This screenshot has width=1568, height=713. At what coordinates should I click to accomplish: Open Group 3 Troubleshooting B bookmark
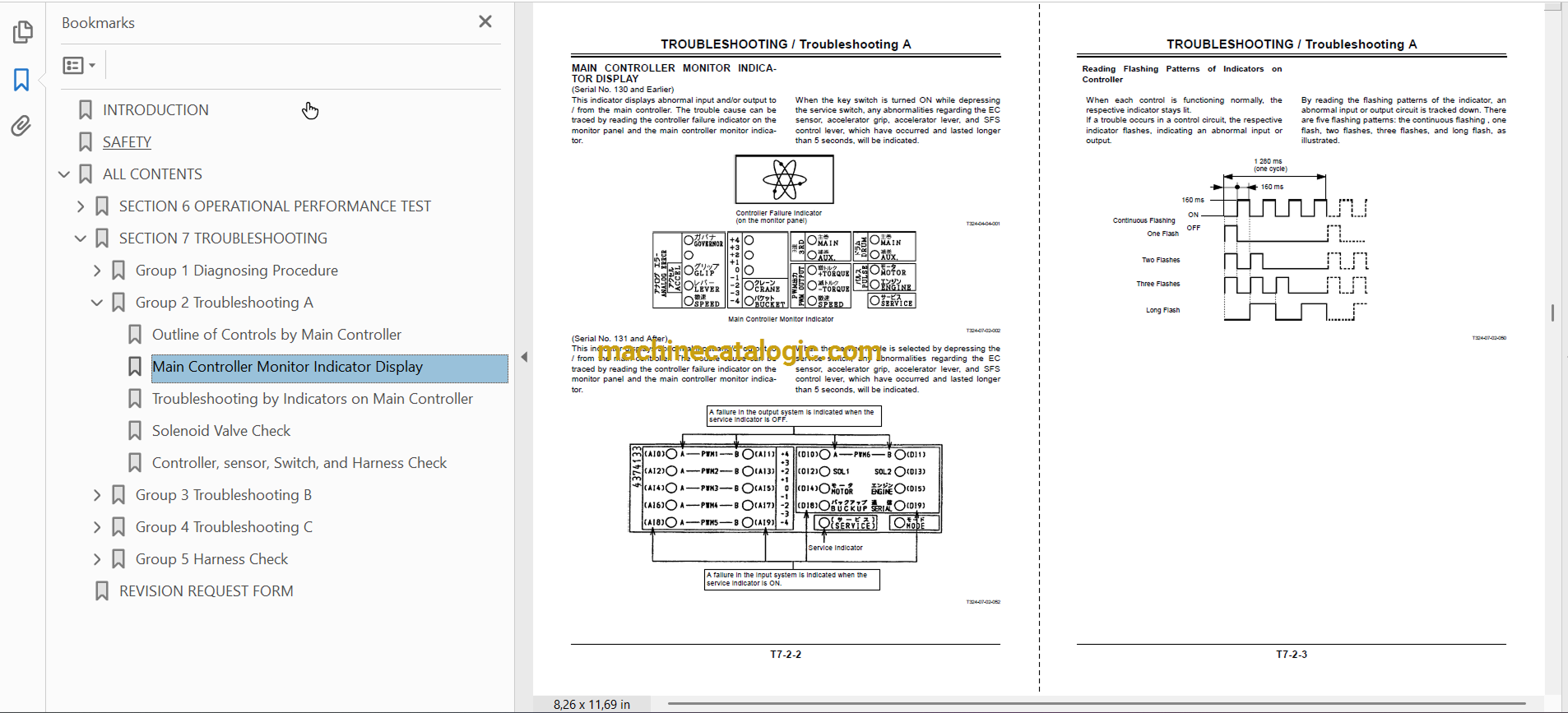224,494
